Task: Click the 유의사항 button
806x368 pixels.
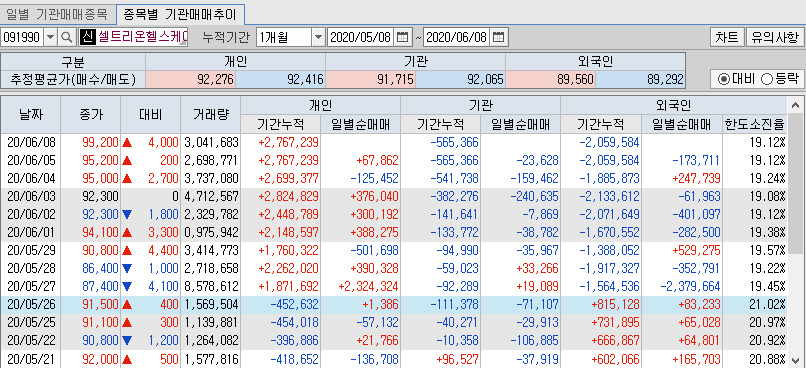Action: click(x=774, y=37)
